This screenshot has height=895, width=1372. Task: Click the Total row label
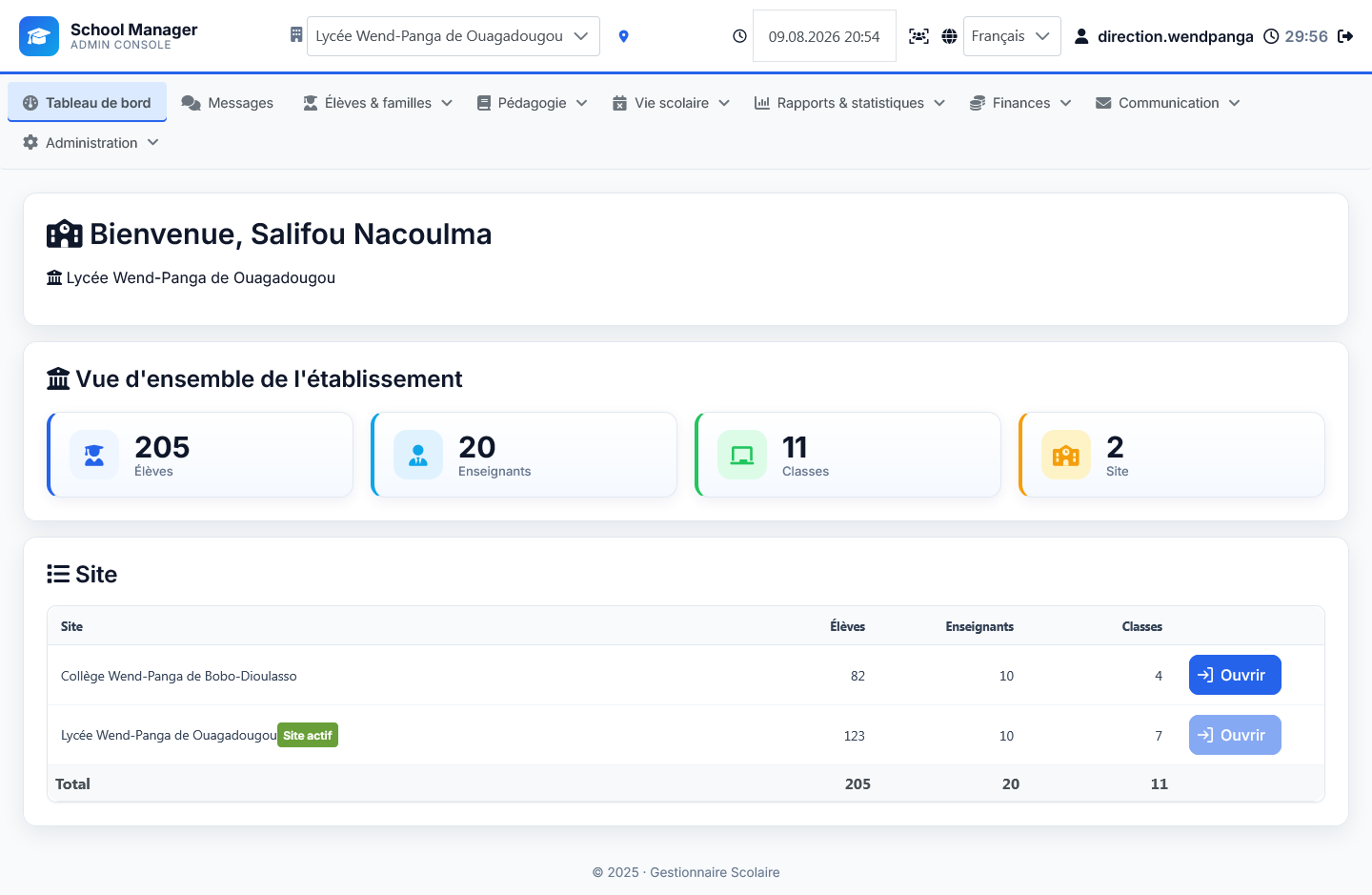click(72, 783)
